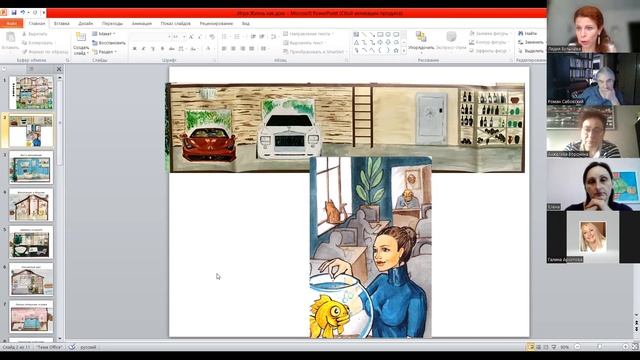Click the Increase List Level icon

coord(262,37)
